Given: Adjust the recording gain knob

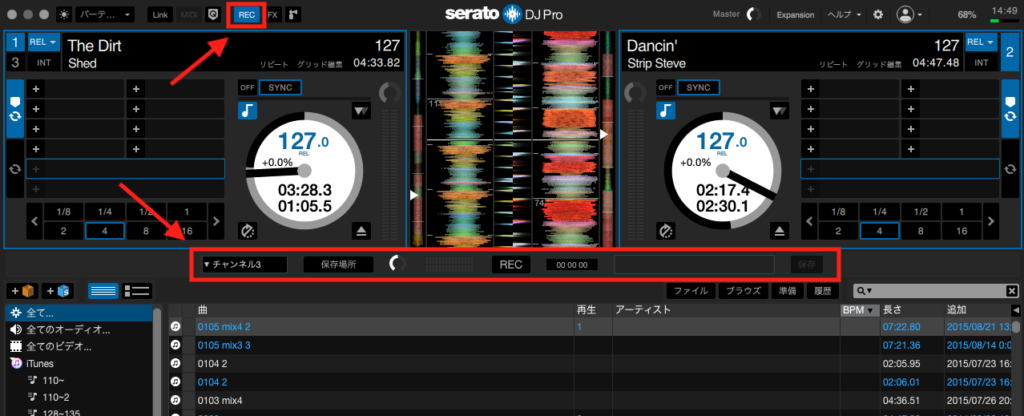Looking at the screenshot, I should click(397, 264).
